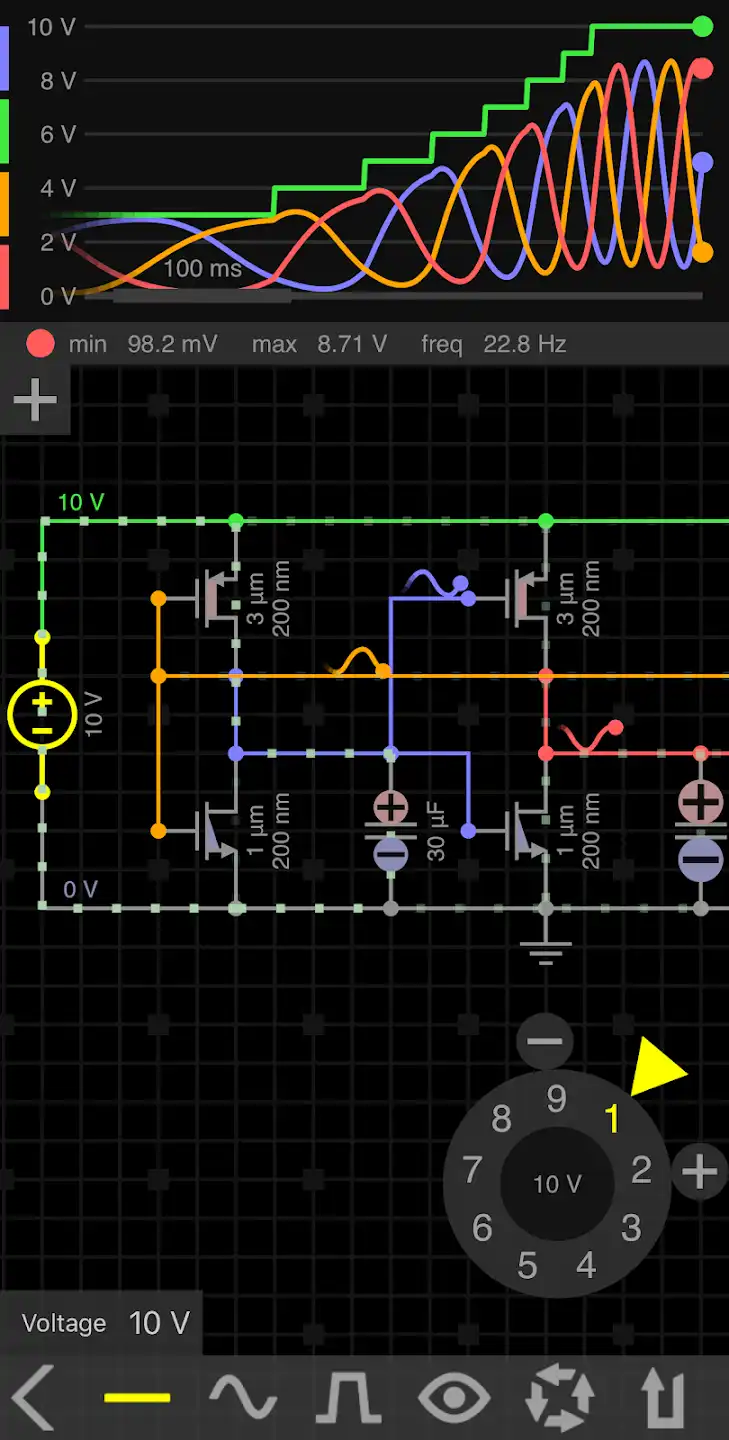Select digit 3 on the dial
The height and width of the screenshot is (1440, 729).
click(631, 1227)
